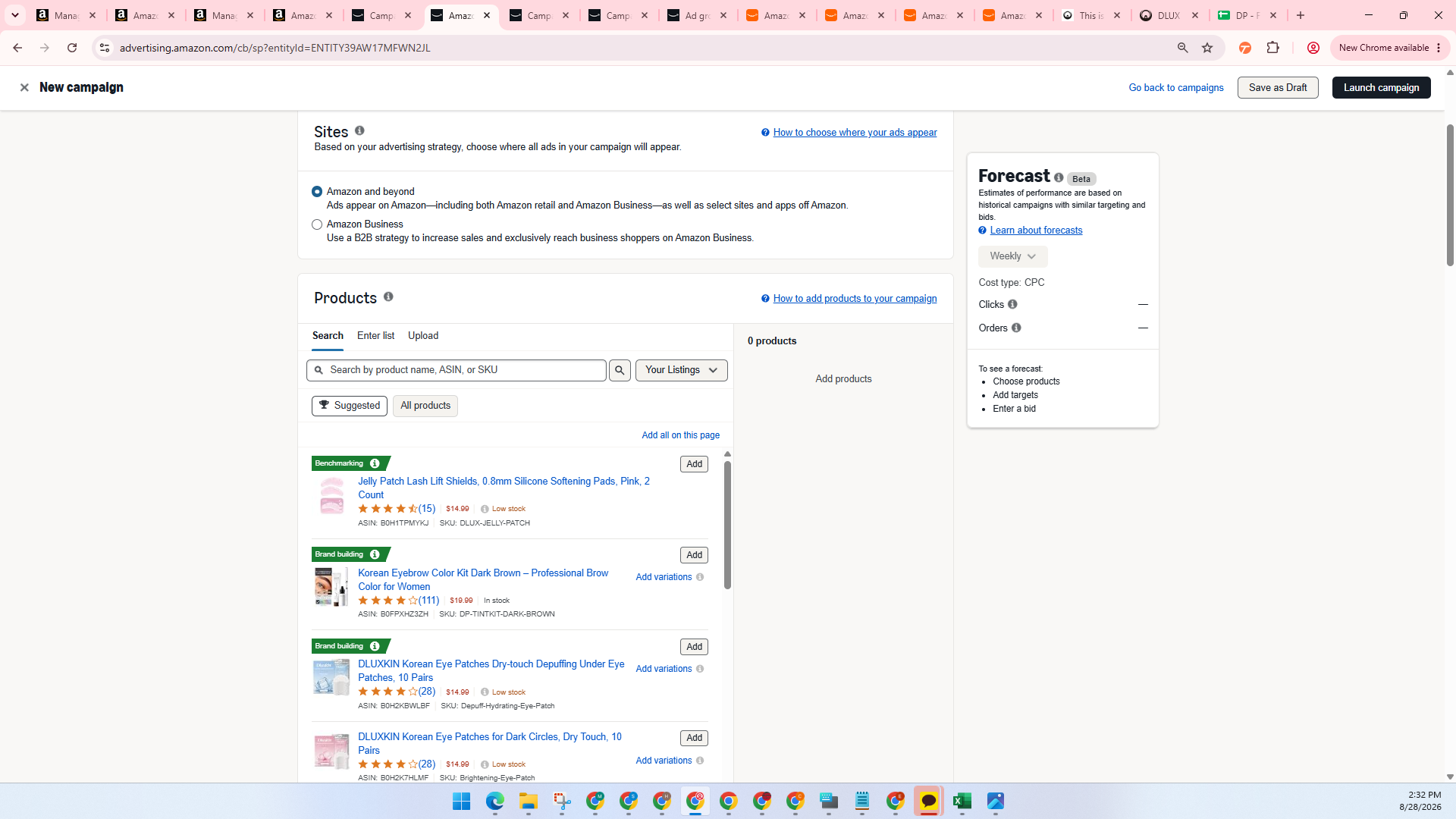Click the site information icon in address bar
Image resolution: width=1456 pixels, height=819 pixels.
tap(105, 48)
